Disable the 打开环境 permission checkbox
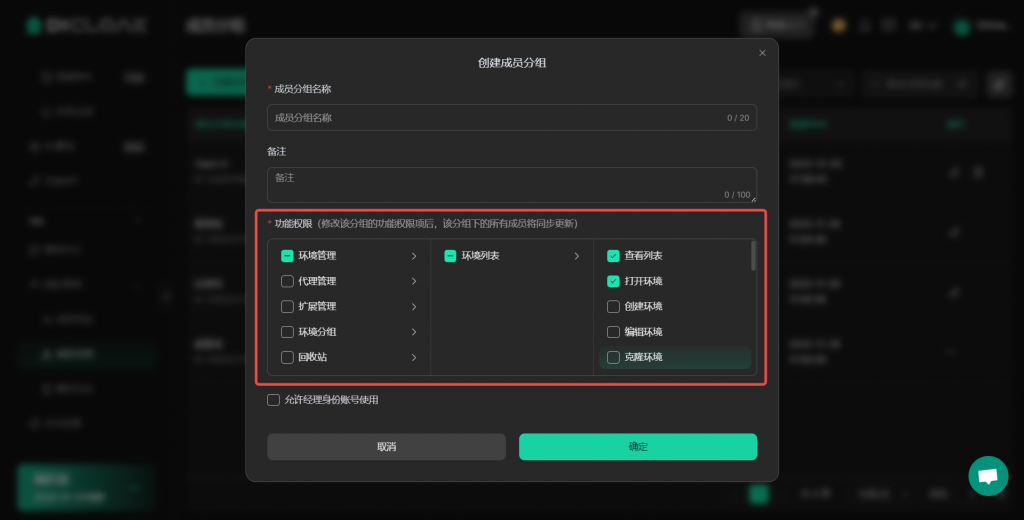This screenshot has width=1024, height=520. (613, 281)
